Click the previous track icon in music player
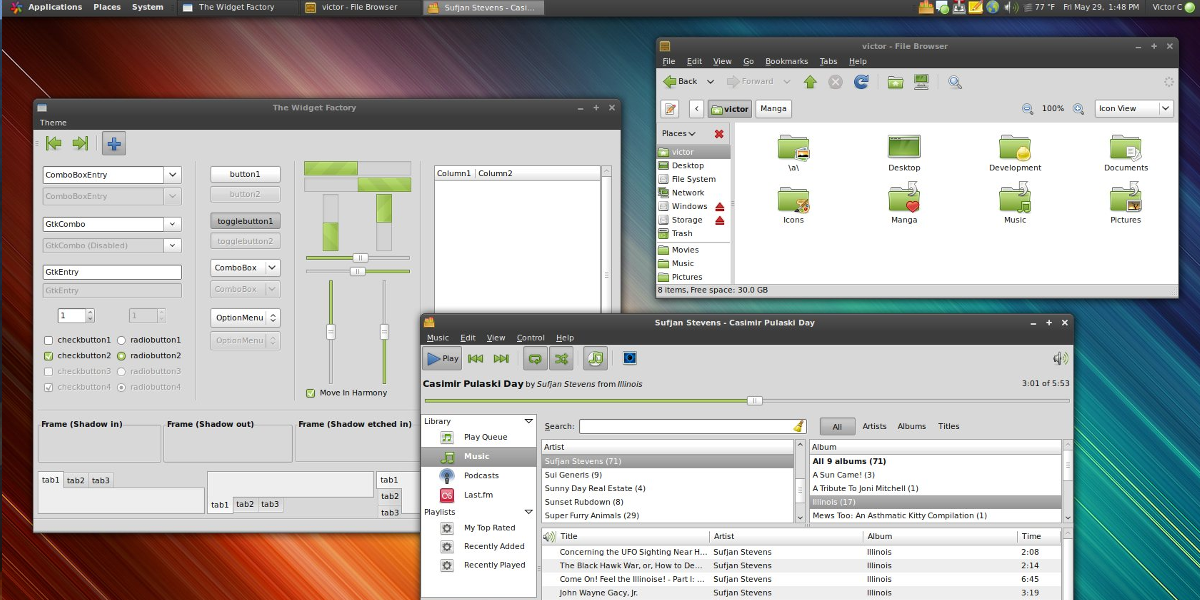The width and height of the screenshot is (1200, 600). click(476, 358)
